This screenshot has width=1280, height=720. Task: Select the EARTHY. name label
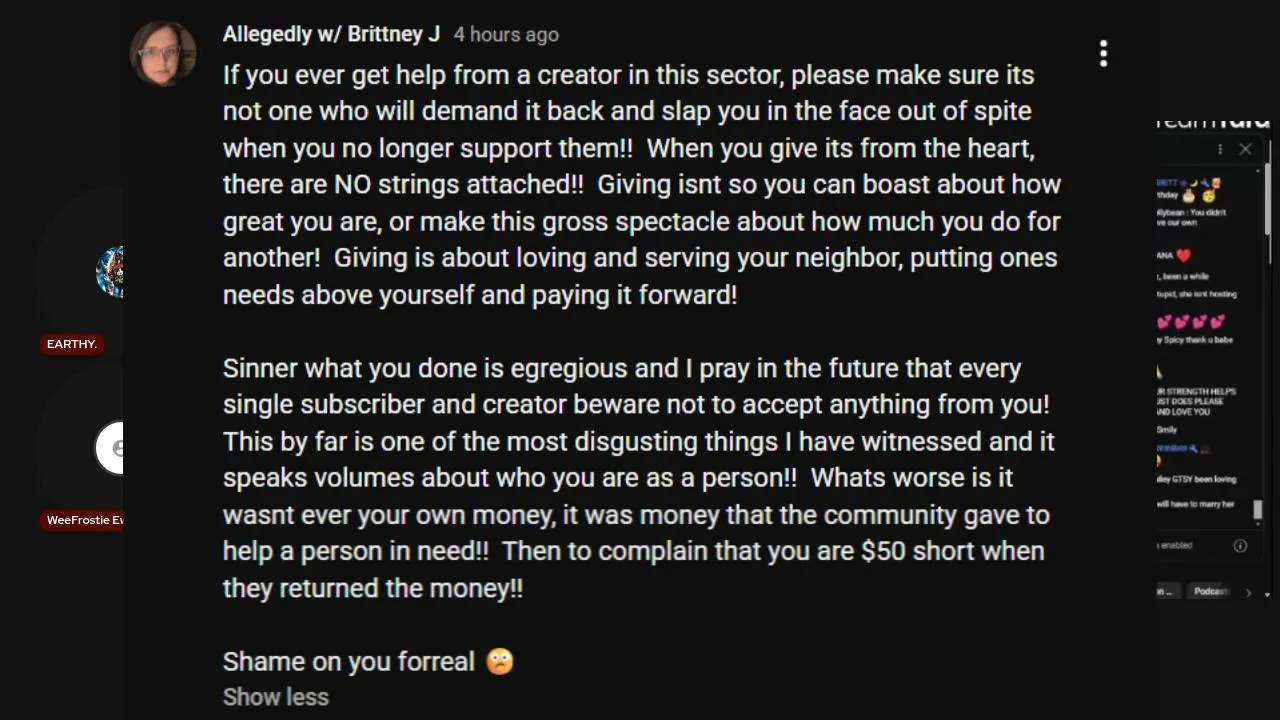tap(71, 344)
